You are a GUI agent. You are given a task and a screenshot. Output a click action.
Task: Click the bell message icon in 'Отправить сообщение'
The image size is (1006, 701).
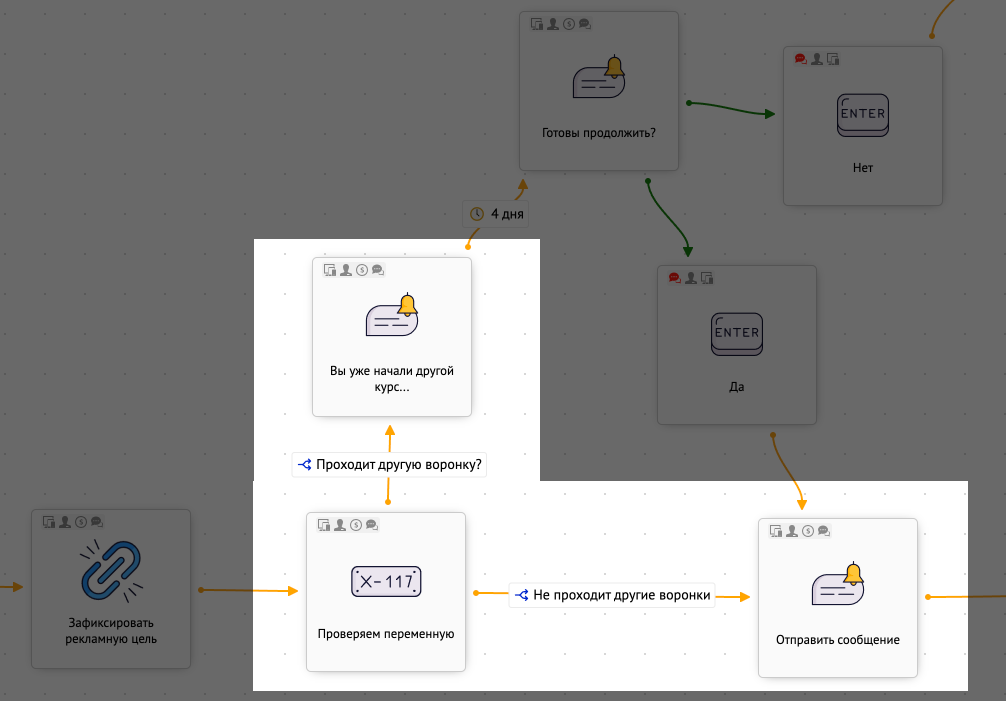point(838,587)
